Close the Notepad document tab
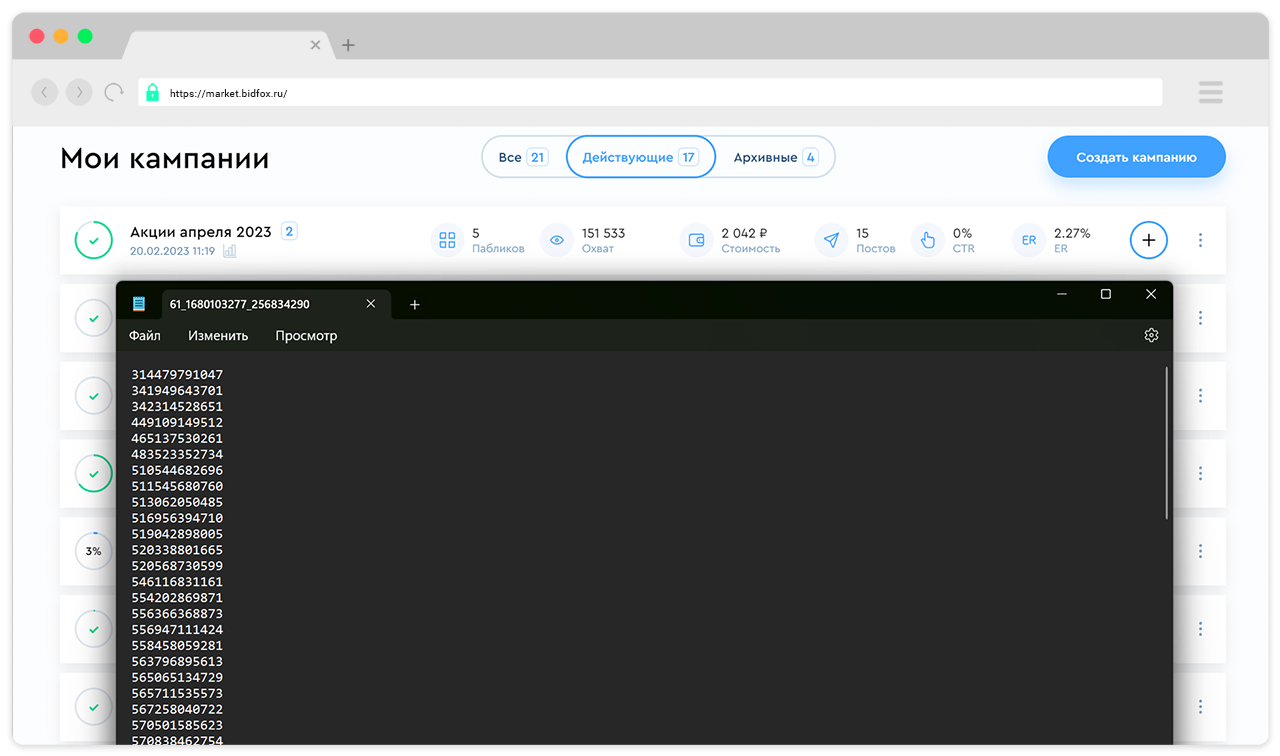 (371, 304)
